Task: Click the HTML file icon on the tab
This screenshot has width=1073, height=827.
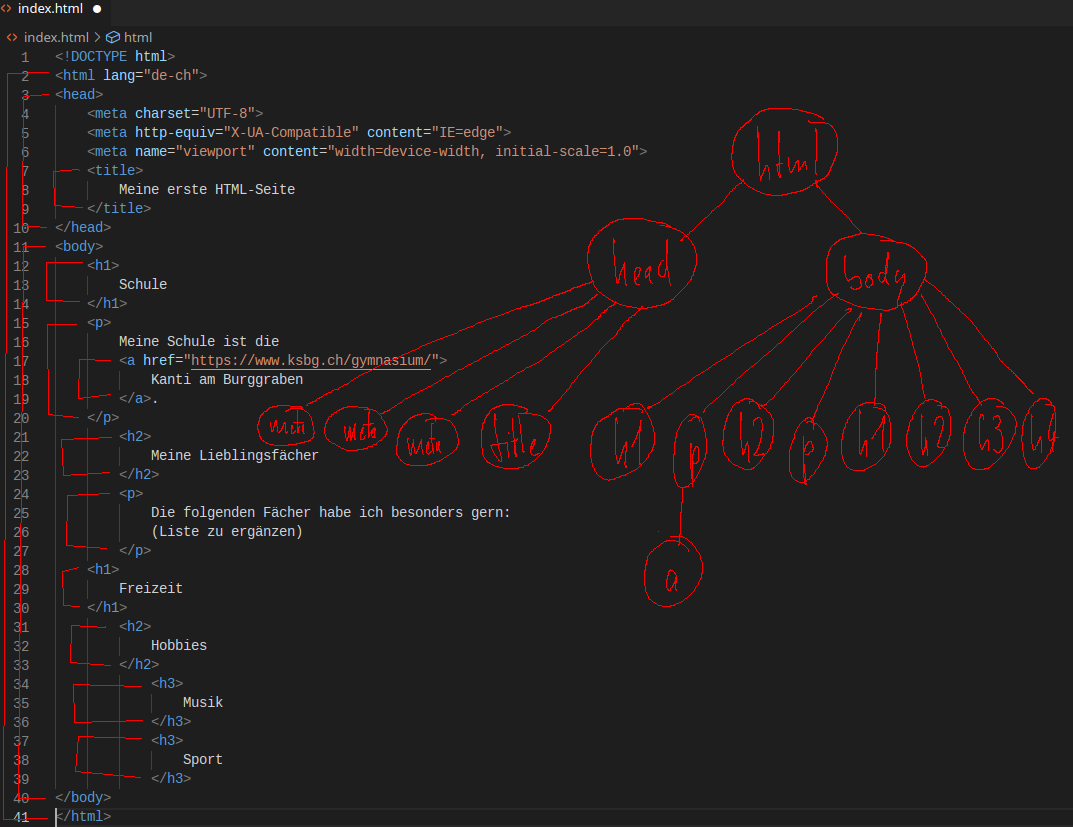Action: pos(7,9)
